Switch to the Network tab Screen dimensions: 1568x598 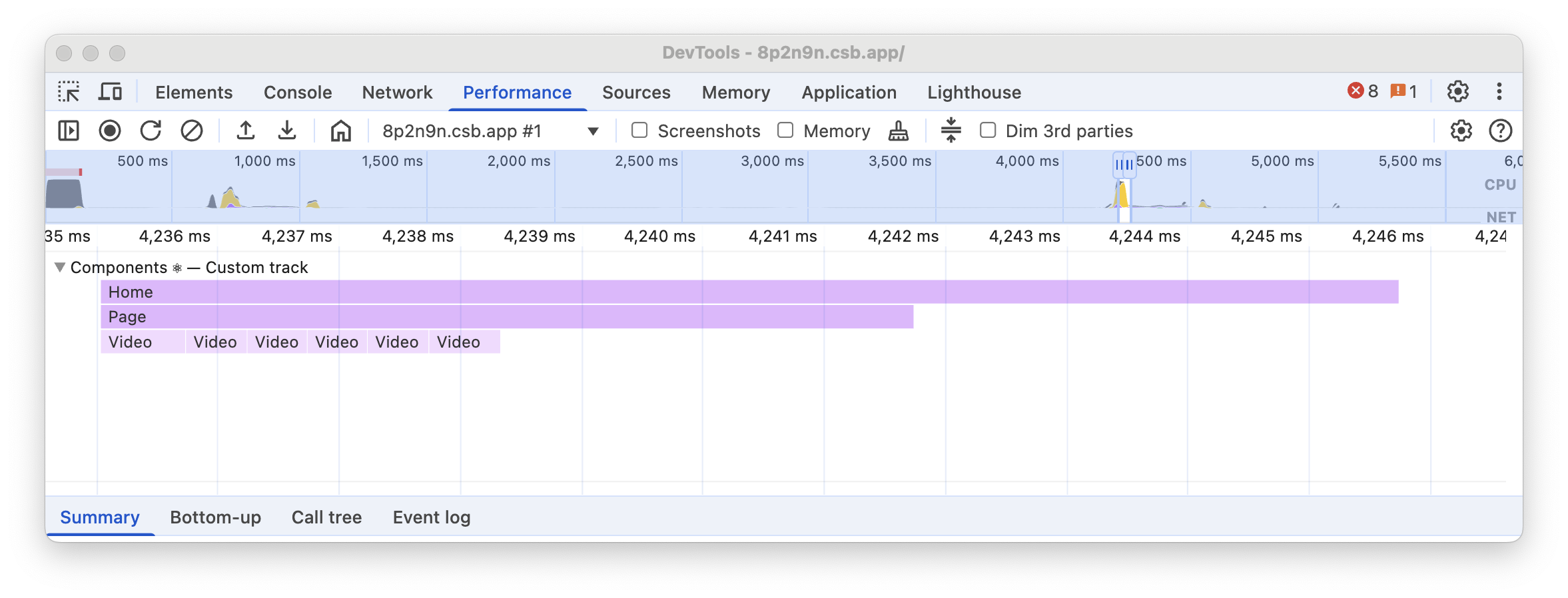pos(397,93)
